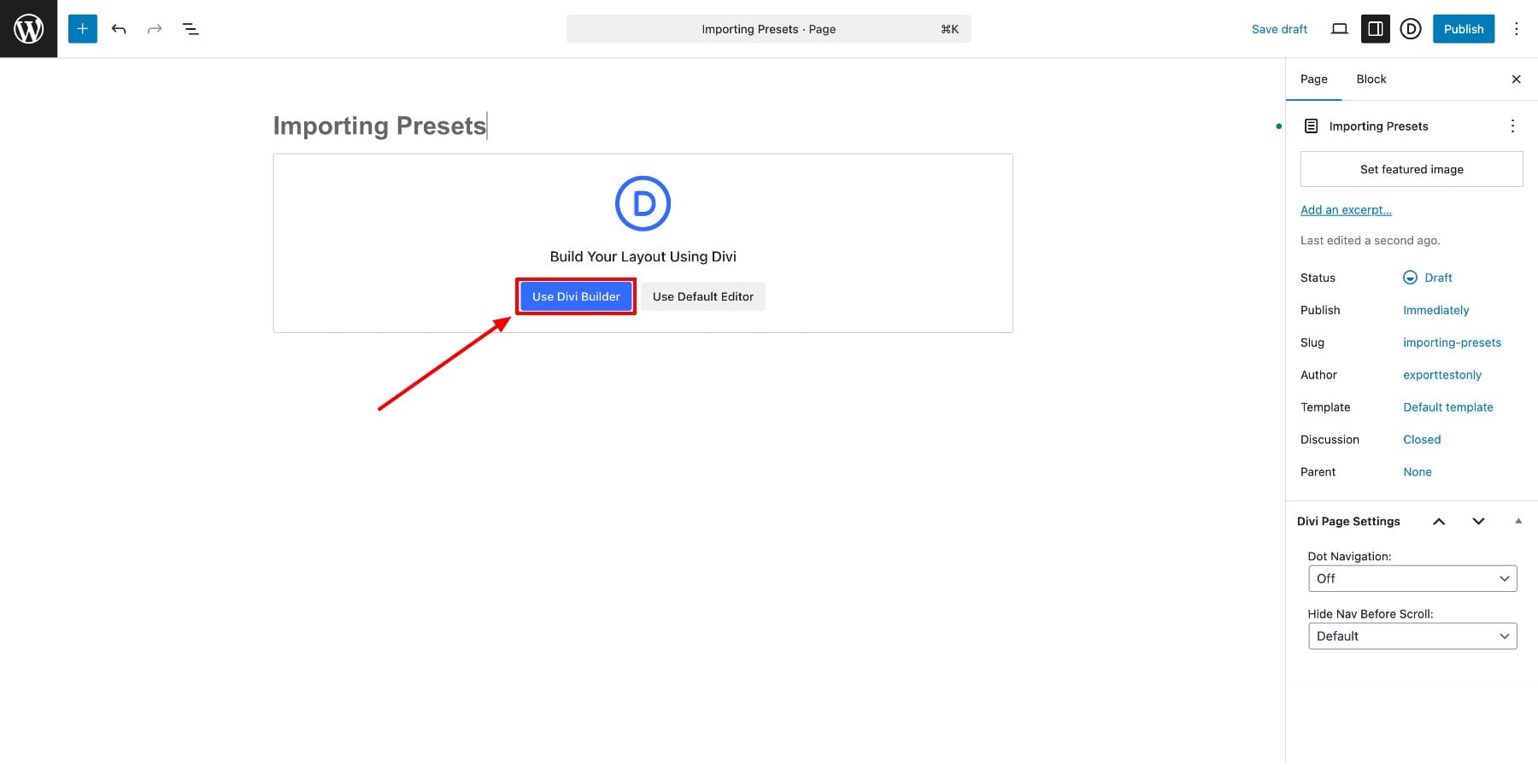
Task: Collapse the Divi Page Settings panel
Action: (x=1517, y=521)
